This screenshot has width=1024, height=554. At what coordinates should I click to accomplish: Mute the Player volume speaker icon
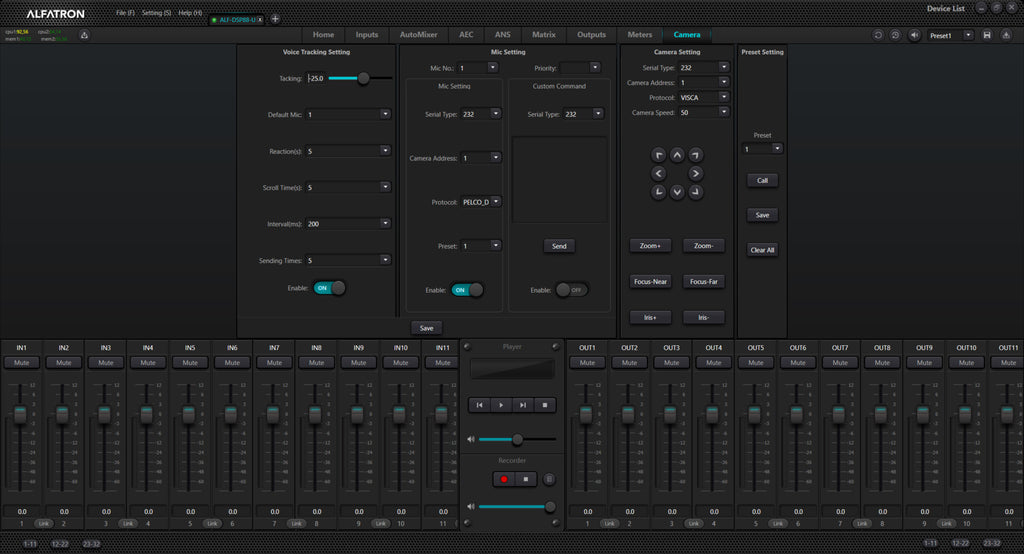[471, 439]
